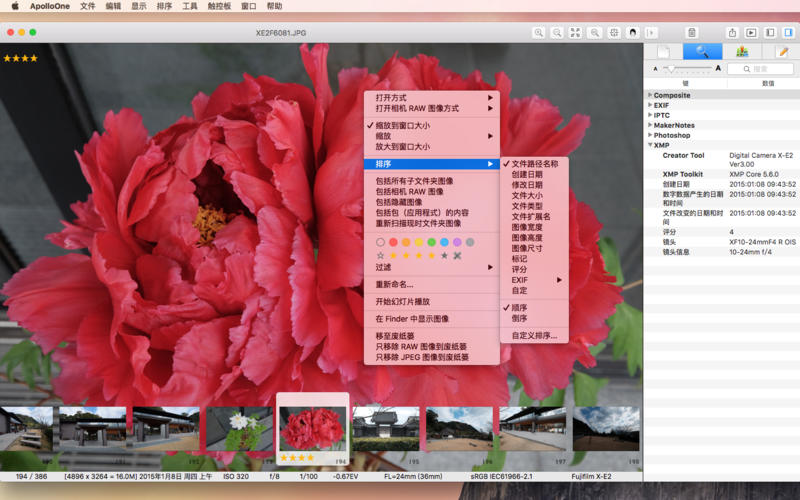Choose 自定义排序... in sort submenu

click(534, 336)
